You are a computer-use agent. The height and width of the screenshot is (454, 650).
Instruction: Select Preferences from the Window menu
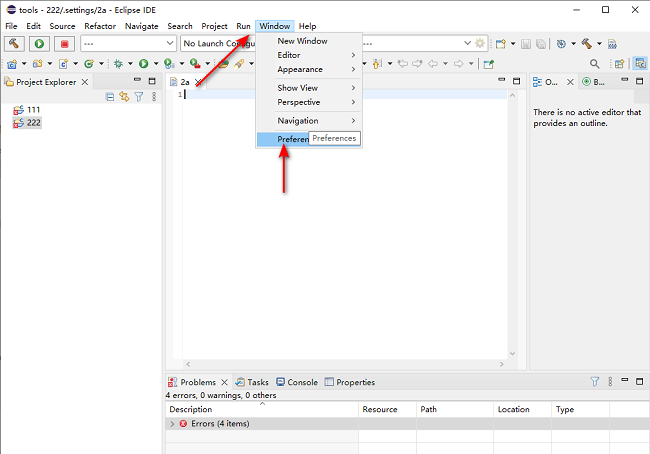[x=292, y=139]
